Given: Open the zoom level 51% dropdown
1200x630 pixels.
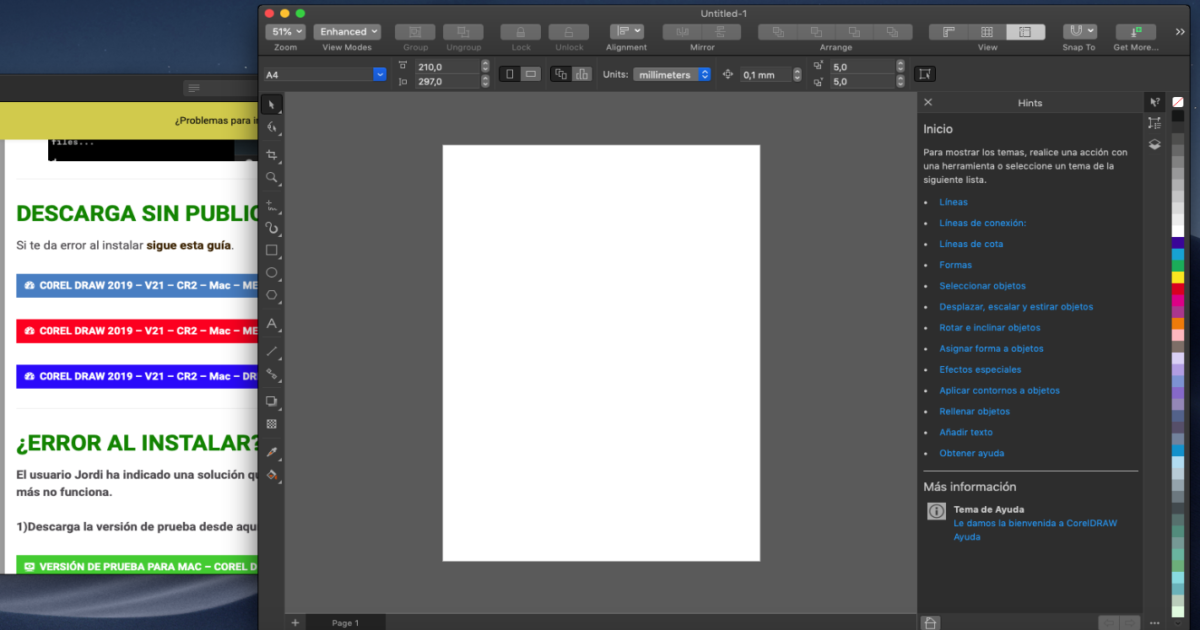Looking at the screenshot, I should coord(285,32).
